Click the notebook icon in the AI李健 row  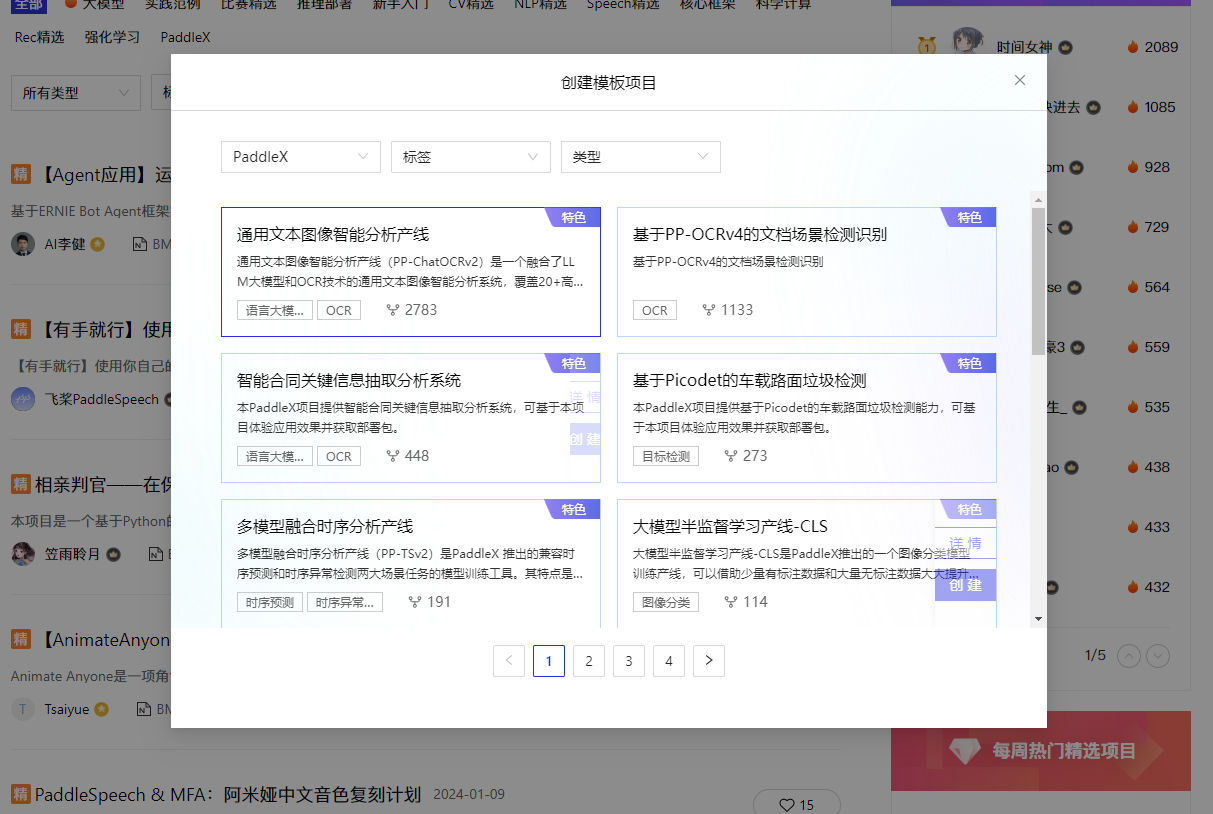point(141,244)
